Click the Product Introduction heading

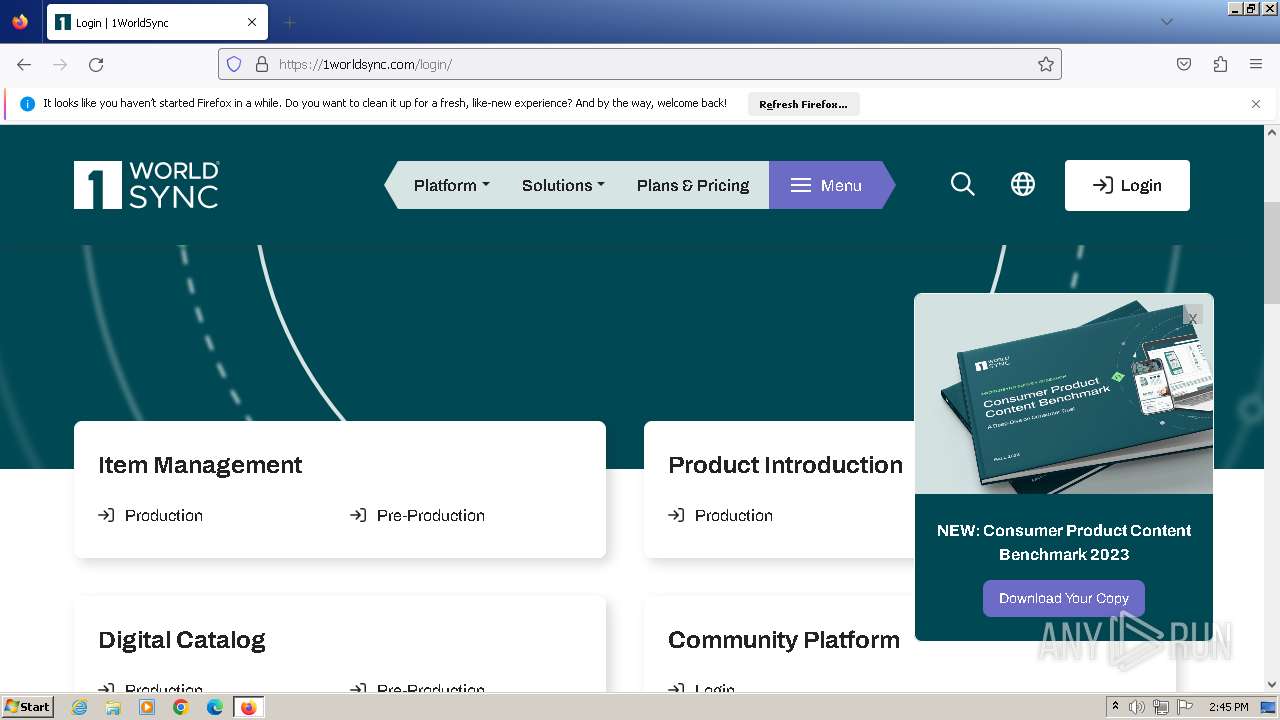(785, 465)
